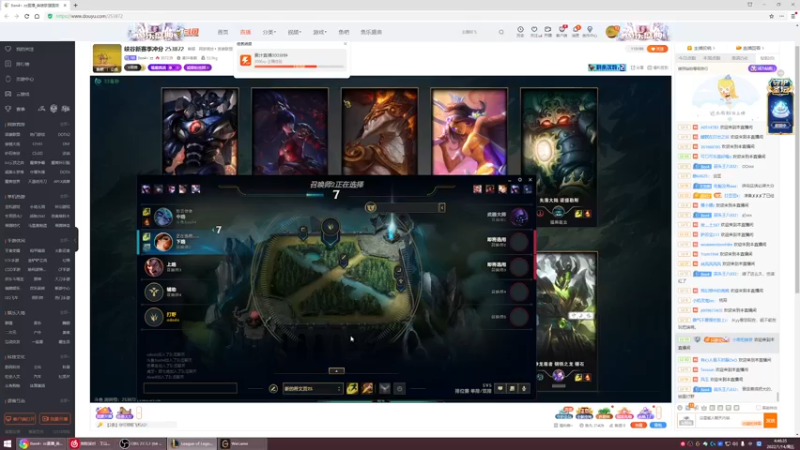Open League of Legends taskbar item
Viewport: 800px width, 450px height.
[192, 443]
